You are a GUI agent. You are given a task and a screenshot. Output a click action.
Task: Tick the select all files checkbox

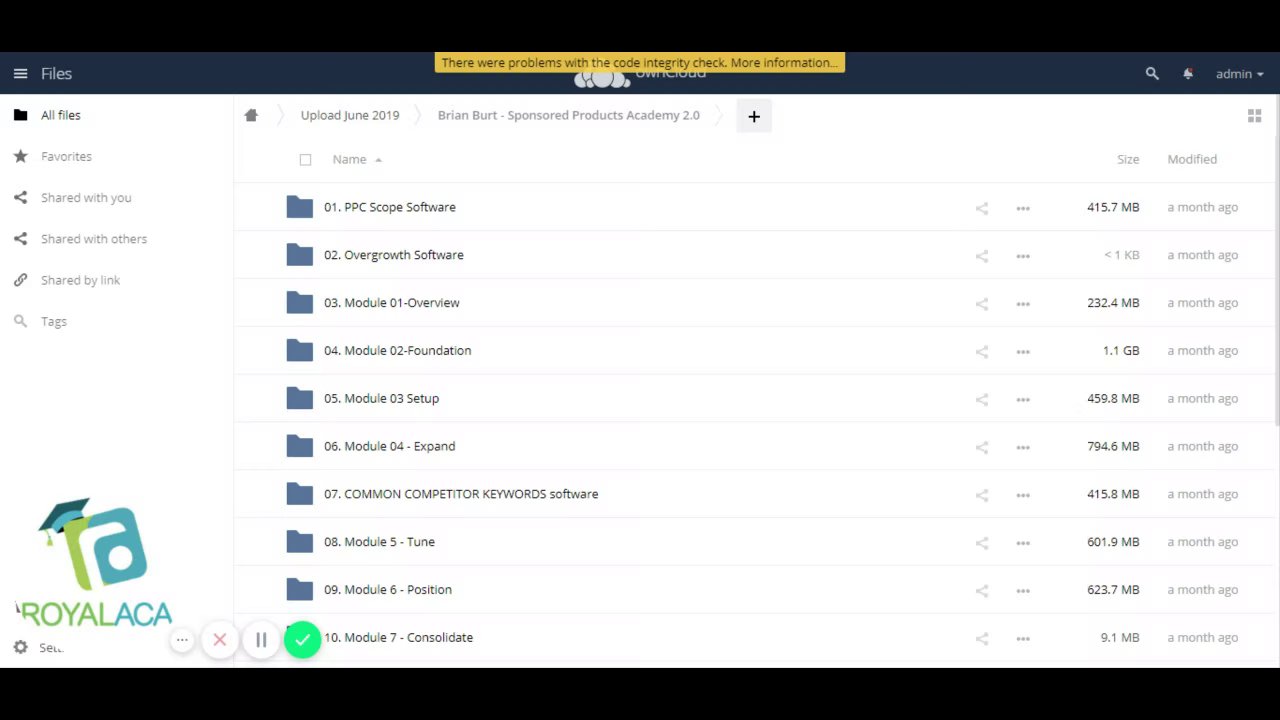pyautogui.click(x=305, y=160)
